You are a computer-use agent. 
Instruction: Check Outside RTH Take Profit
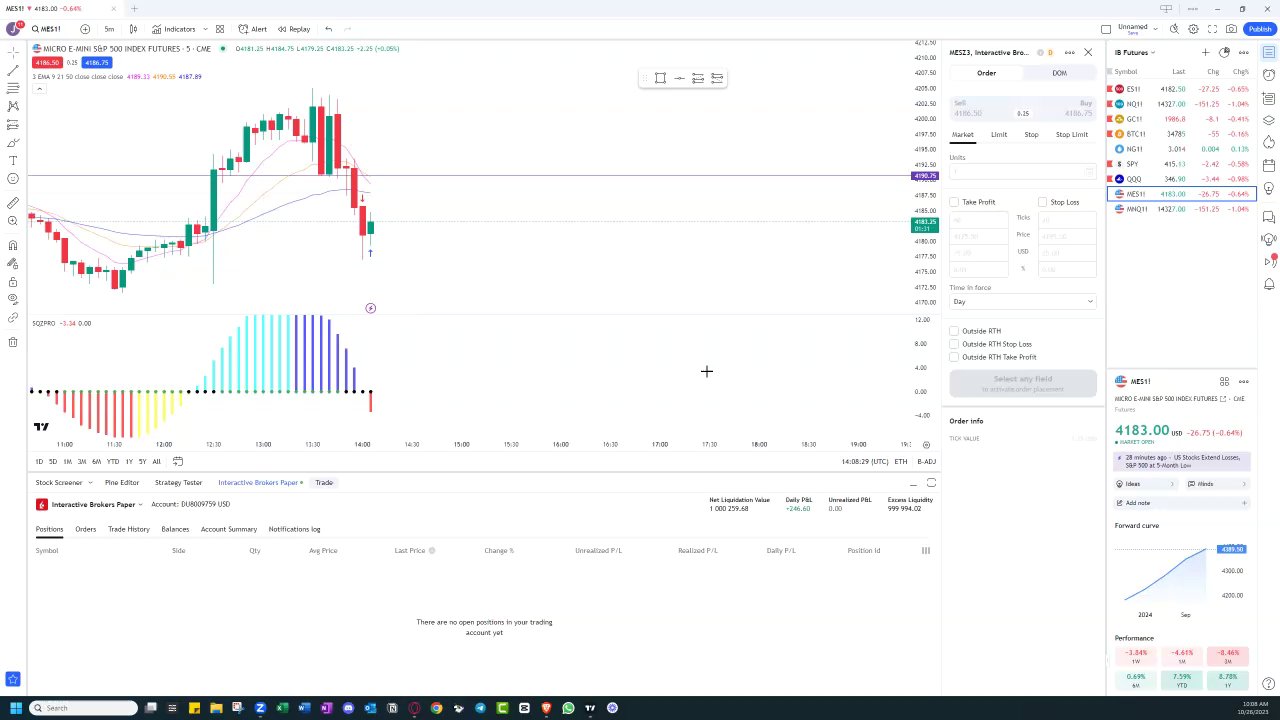point(954,357)
